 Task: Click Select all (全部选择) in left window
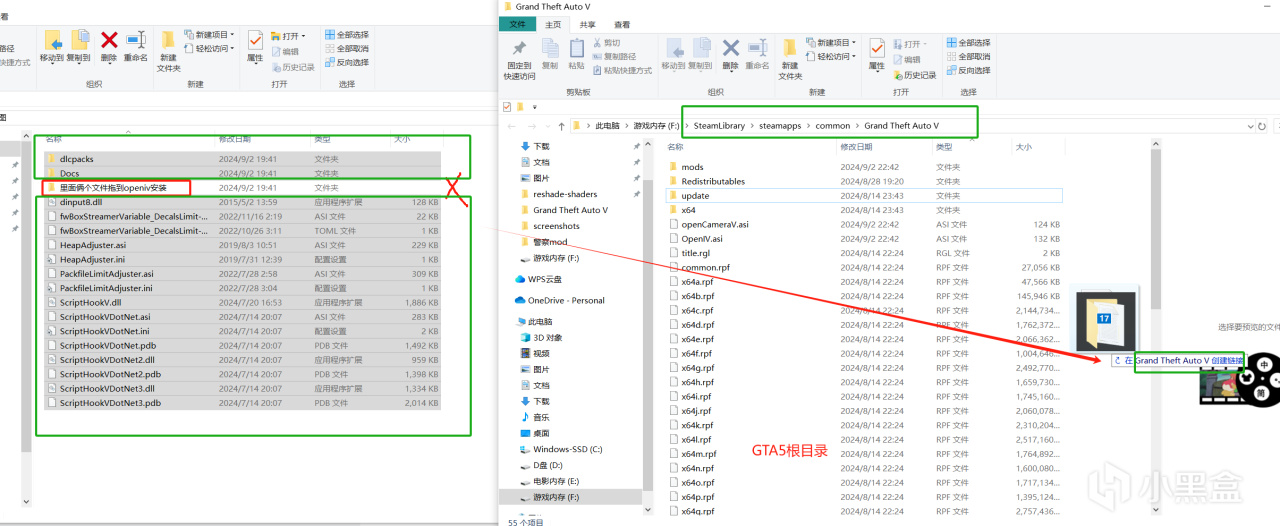click(x=346, y=34)
